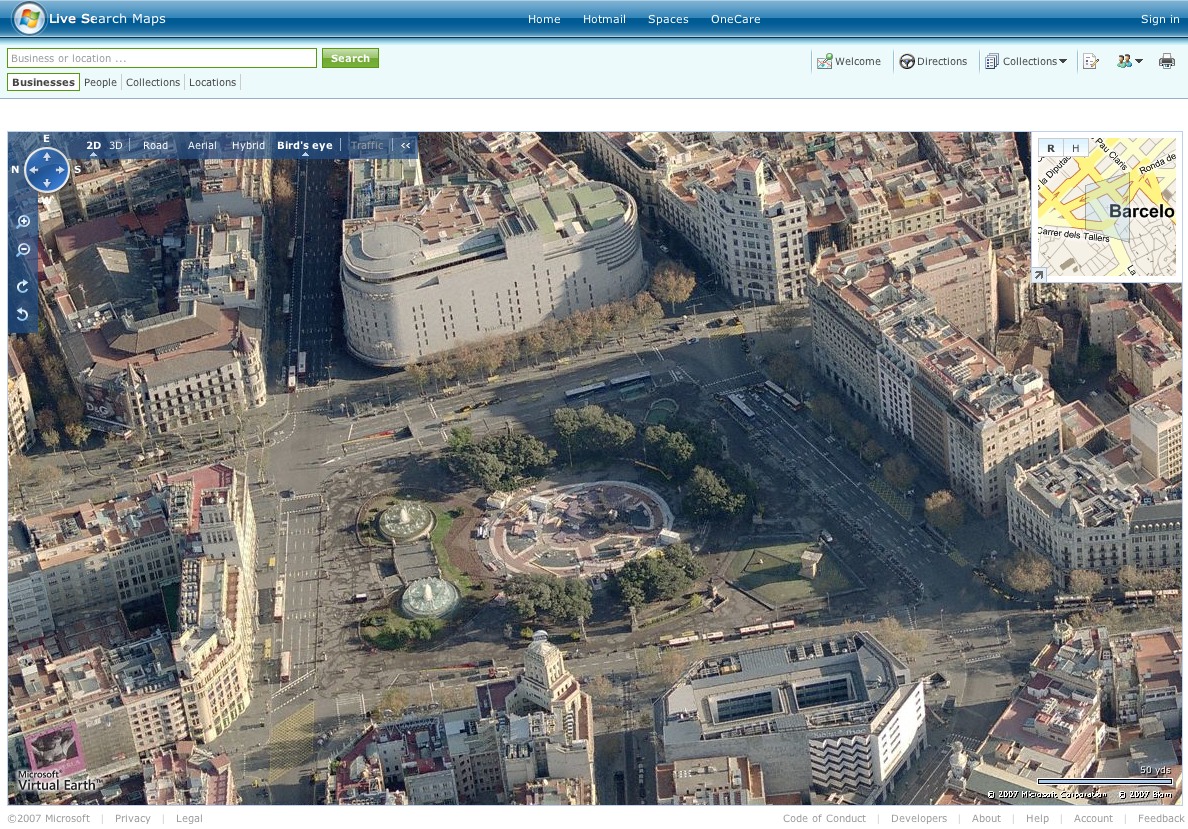Set the mini map to road view (R)
Image resolution: width=1188 pixels, height=829 pixels.
1051,149
